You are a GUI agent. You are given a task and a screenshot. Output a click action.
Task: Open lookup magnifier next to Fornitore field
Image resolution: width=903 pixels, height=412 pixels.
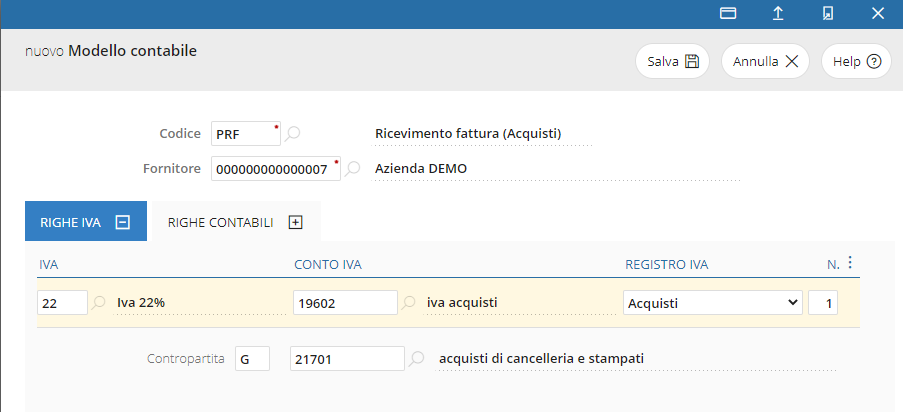coord(353,168)
